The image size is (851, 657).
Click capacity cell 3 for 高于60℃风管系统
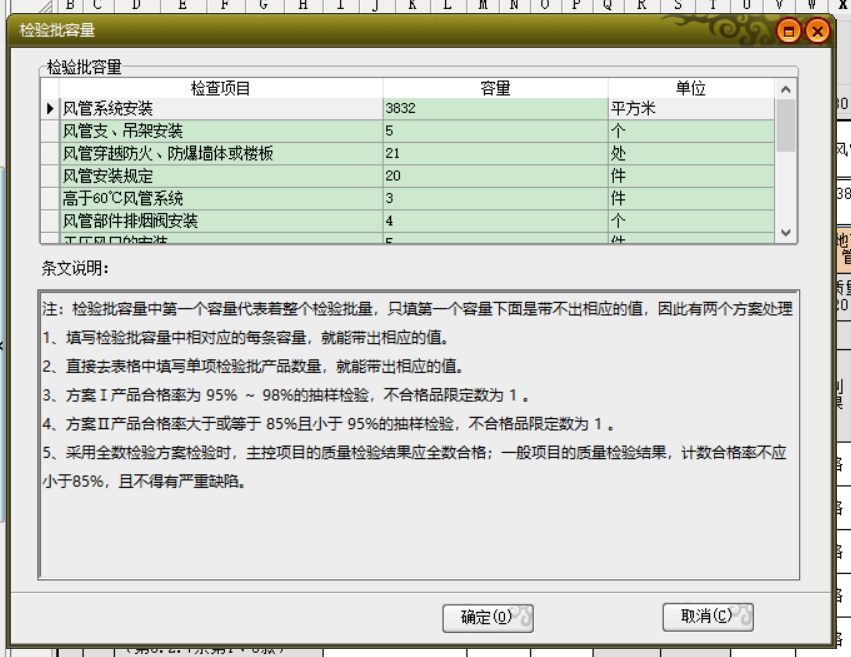[x=495, y=199]
